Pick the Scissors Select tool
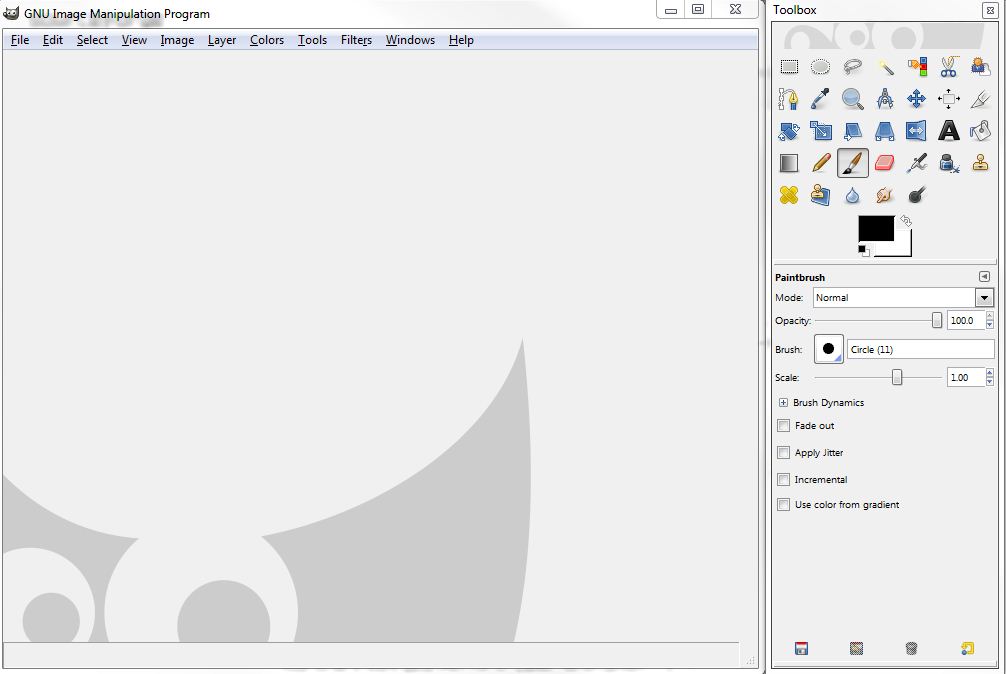1006x674 pixels. point(948,67)
